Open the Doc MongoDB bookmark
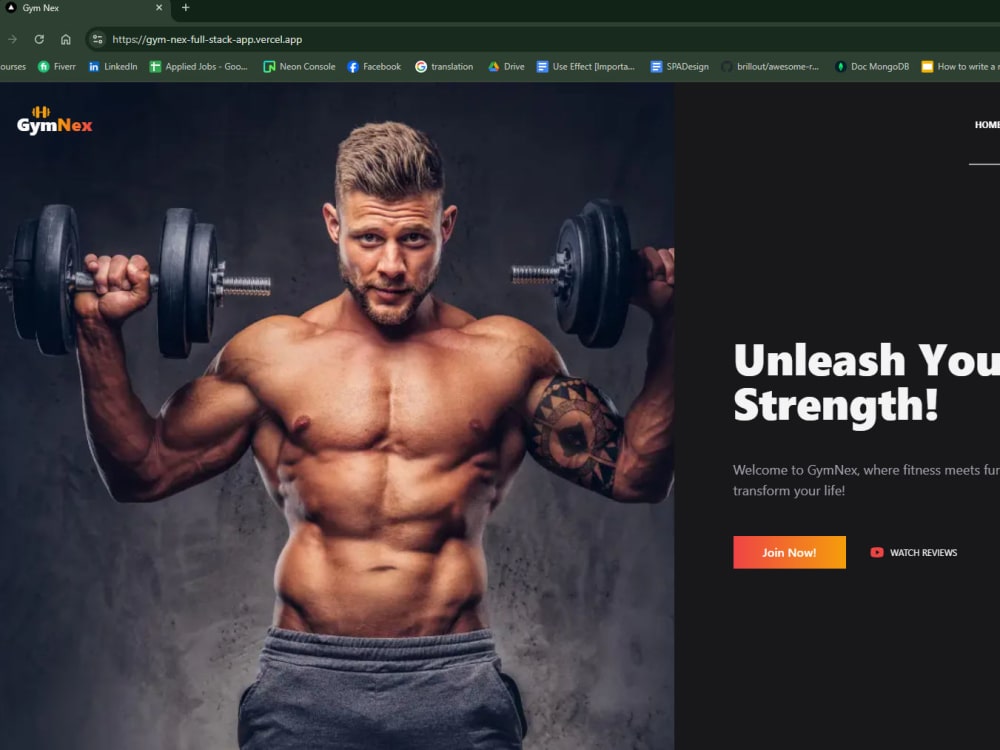Viewport: 1000px width, 750px height. (872, 66)
